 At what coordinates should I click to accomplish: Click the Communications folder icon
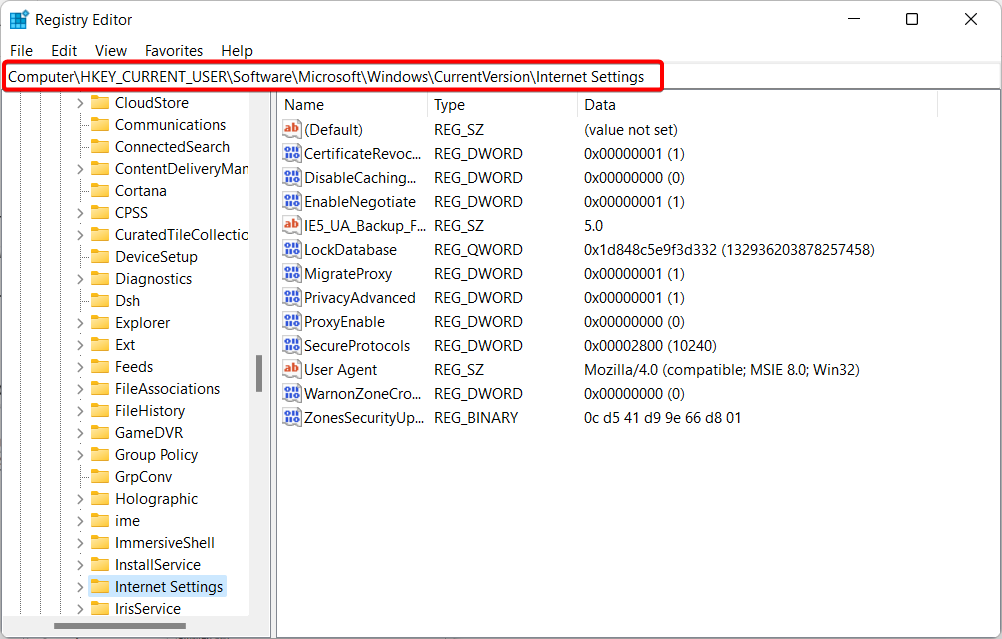[x=100, y=125]
